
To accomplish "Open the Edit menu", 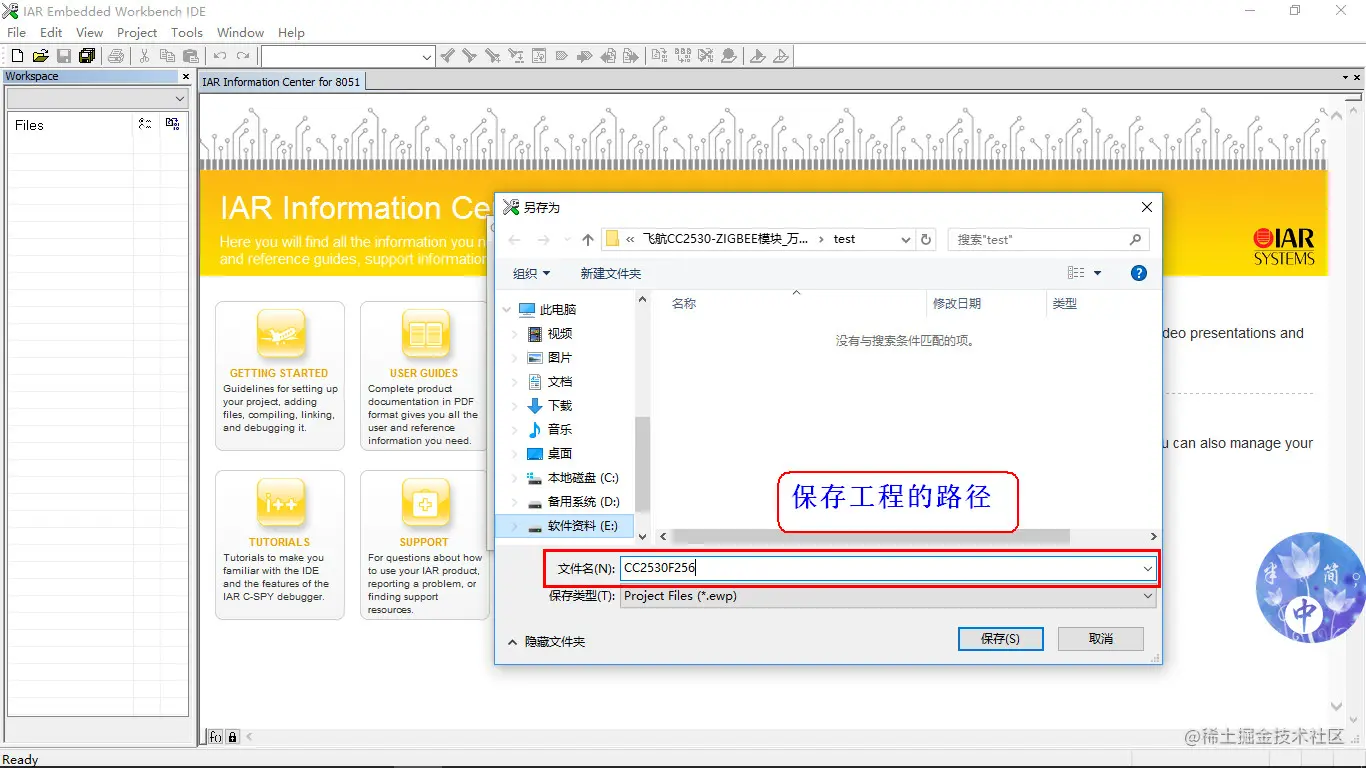I will pyautogui.click(x=51, y=32).
